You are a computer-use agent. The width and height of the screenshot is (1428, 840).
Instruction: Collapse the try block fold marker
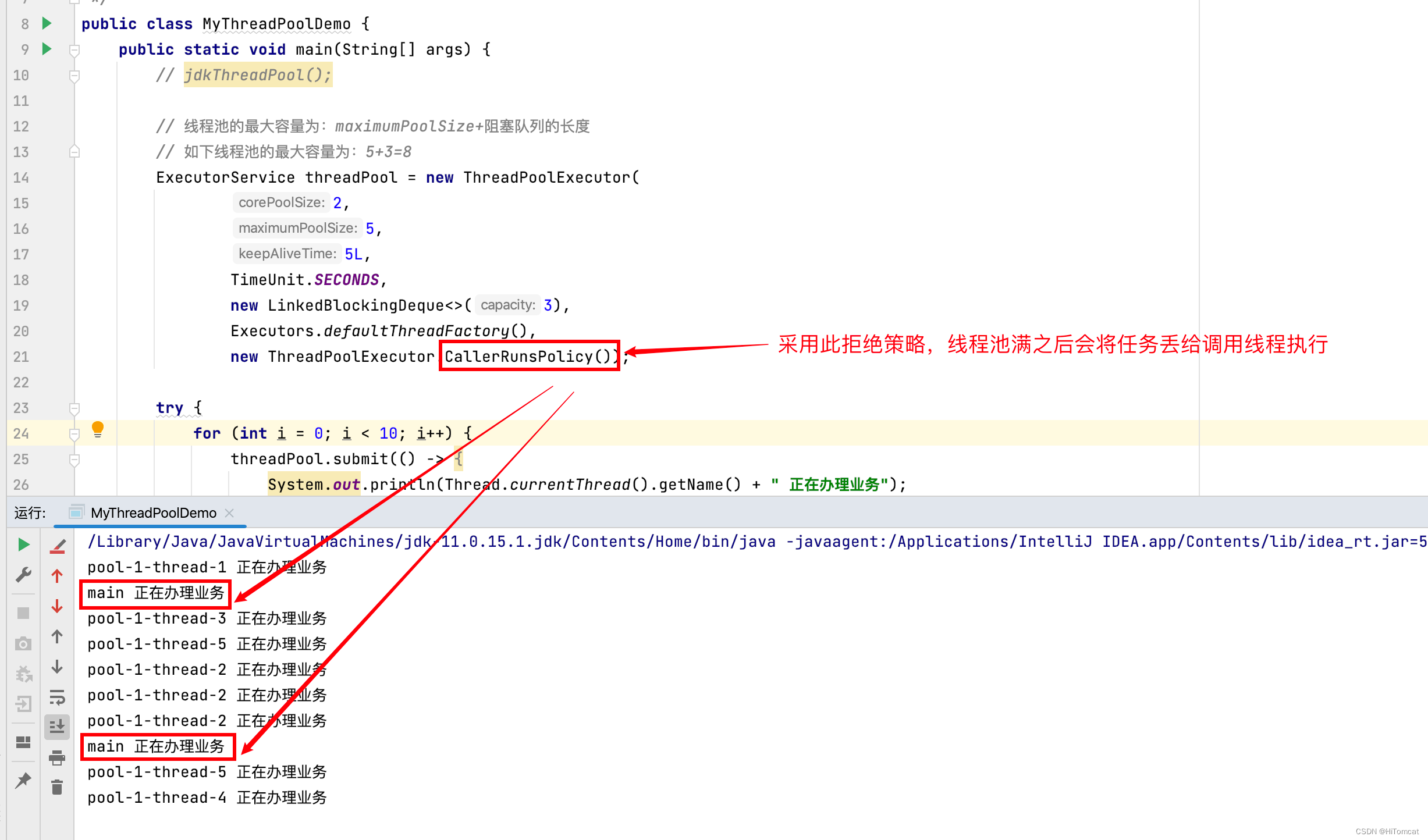click(74, 408)
